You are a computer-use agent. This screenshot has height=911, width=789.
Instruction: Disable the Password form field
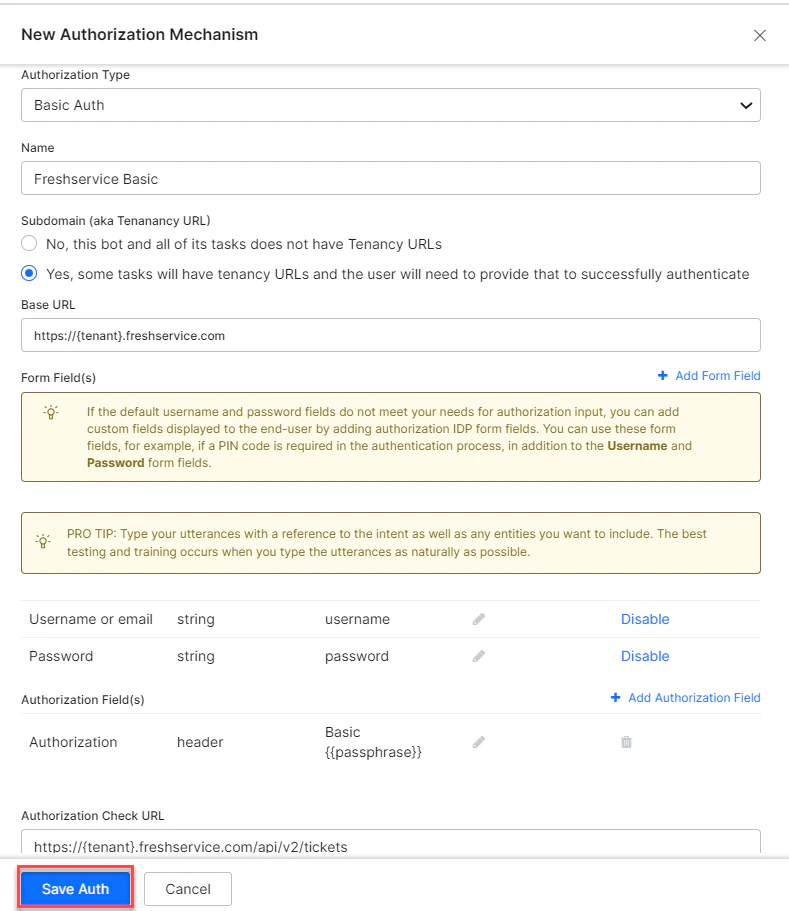[645, 656]
